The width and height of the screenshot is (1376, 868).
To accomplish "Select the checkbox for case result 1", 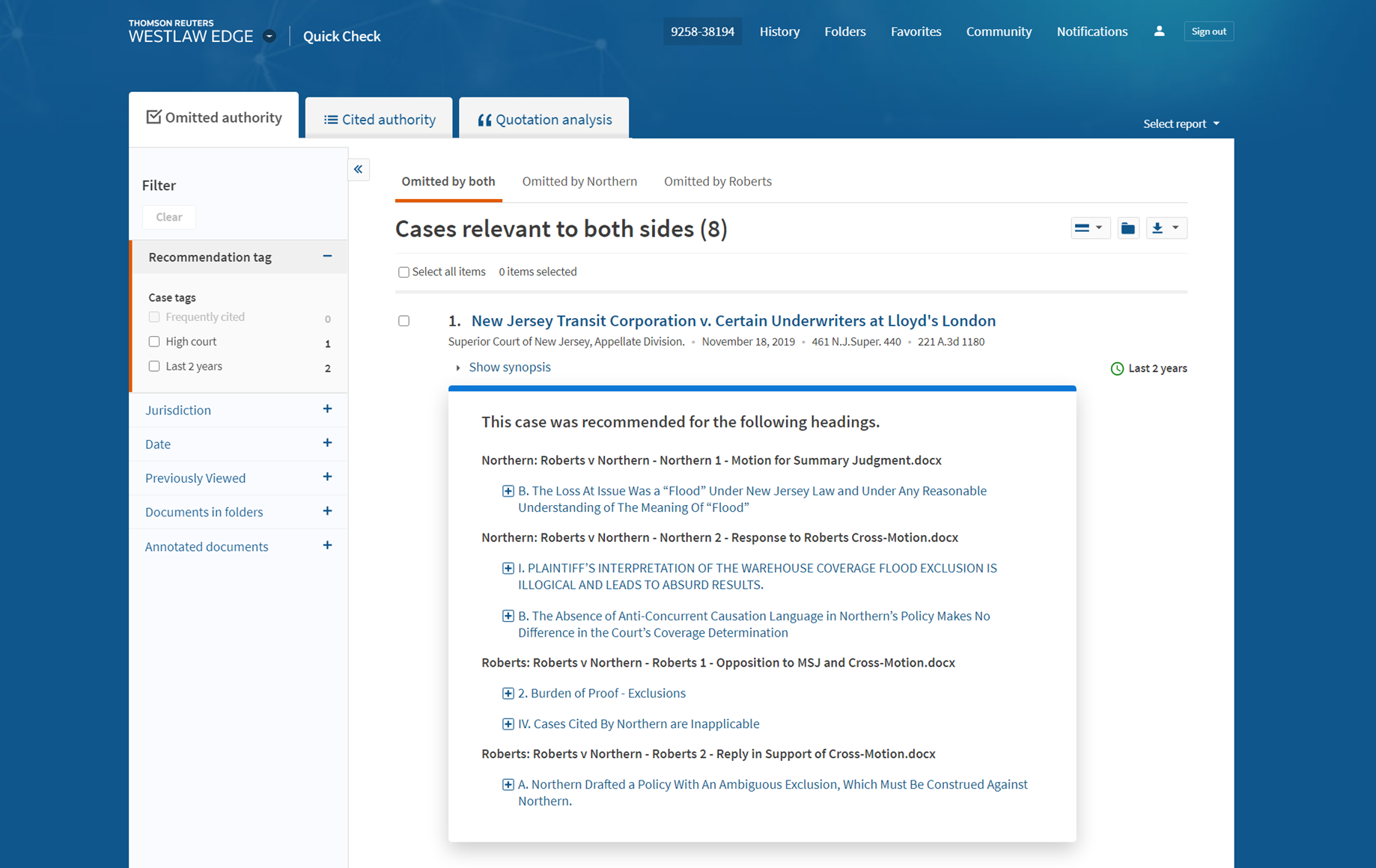I will tap(404, 321).
